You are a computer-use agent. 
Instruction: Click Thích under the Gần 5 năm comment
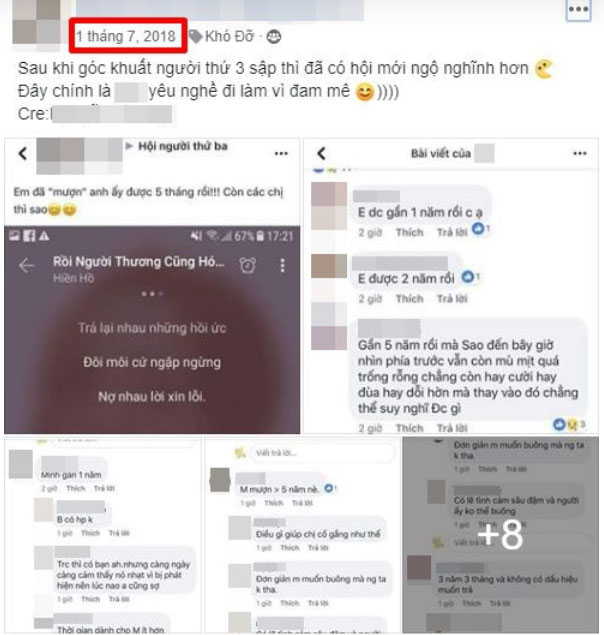click(410, 428)
